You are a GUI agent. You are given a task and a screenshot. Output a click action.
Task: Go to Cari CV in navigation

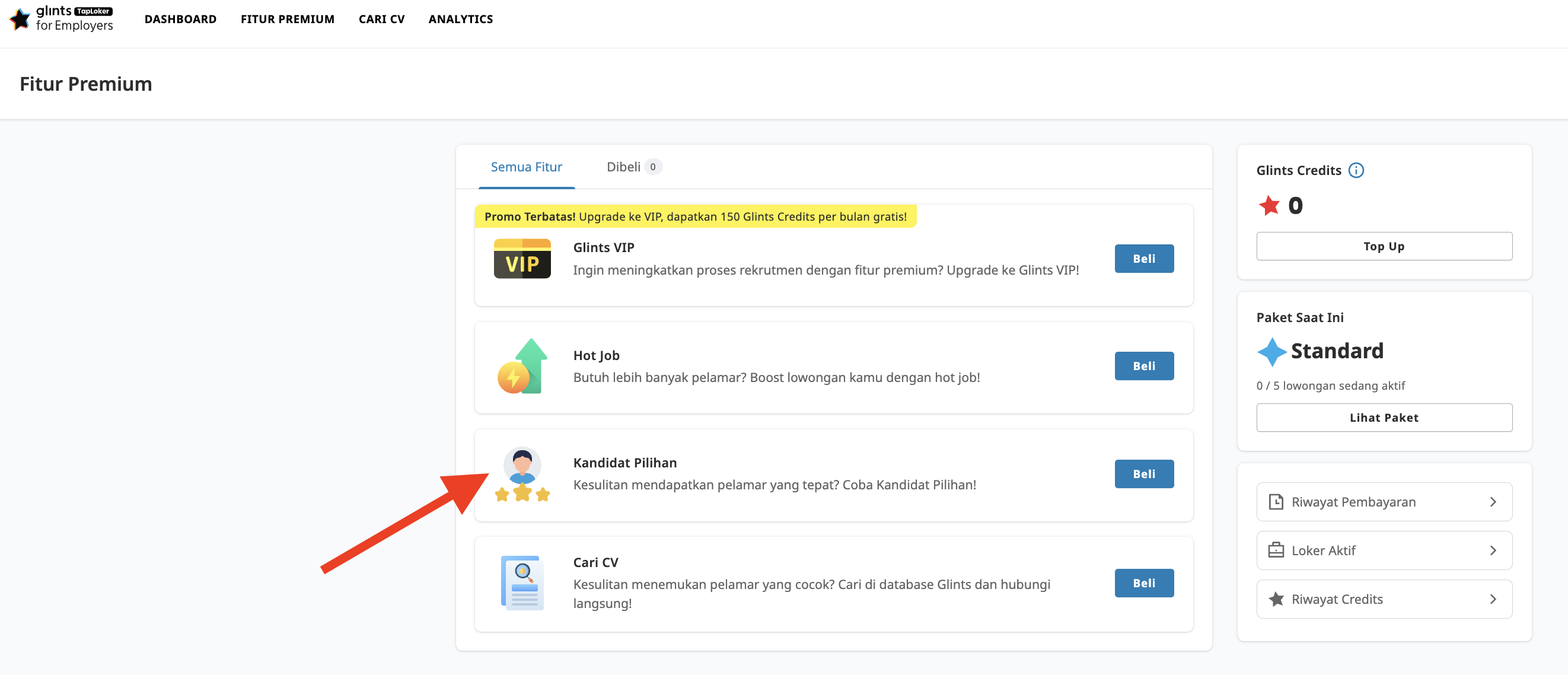pos(381,19)
